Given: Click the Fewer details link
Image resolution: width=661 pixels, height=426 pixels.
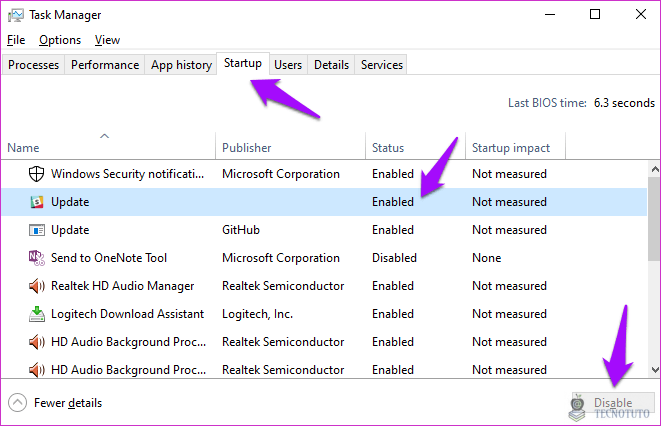Looking at the screenshot, I should (68, 403).
